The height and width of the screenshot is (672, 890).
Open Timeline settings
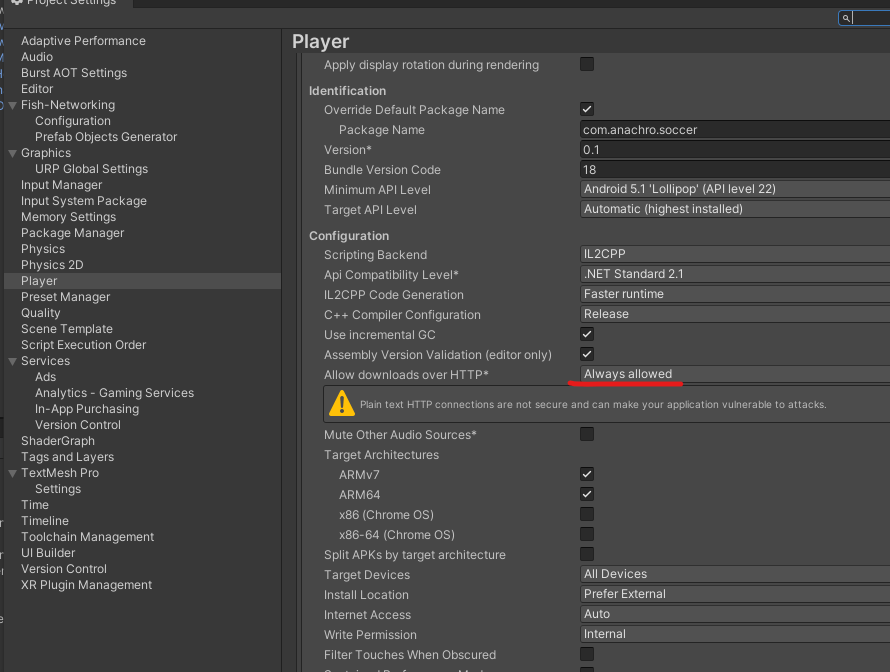[x=45, y=520]
